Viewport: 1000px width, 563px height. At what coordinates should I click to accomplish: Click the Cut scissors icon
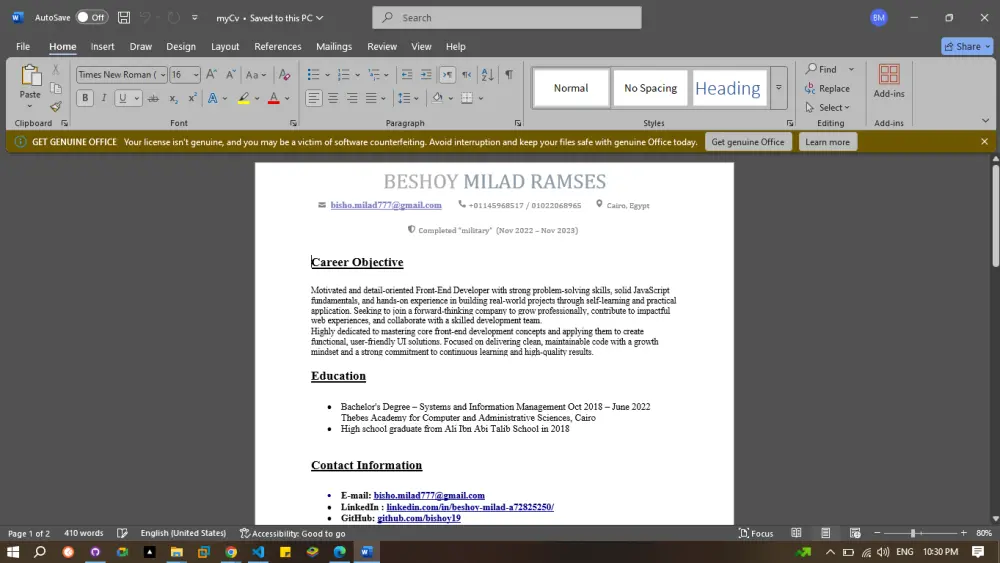pos(56,69)
